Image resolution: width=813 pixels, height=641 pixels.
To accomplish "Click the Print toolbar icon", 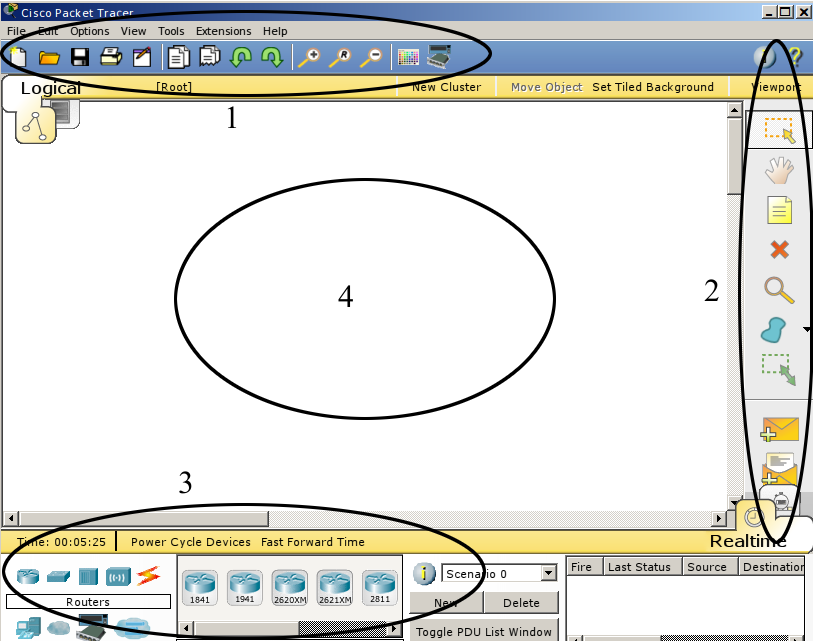I will pos(111,57).
